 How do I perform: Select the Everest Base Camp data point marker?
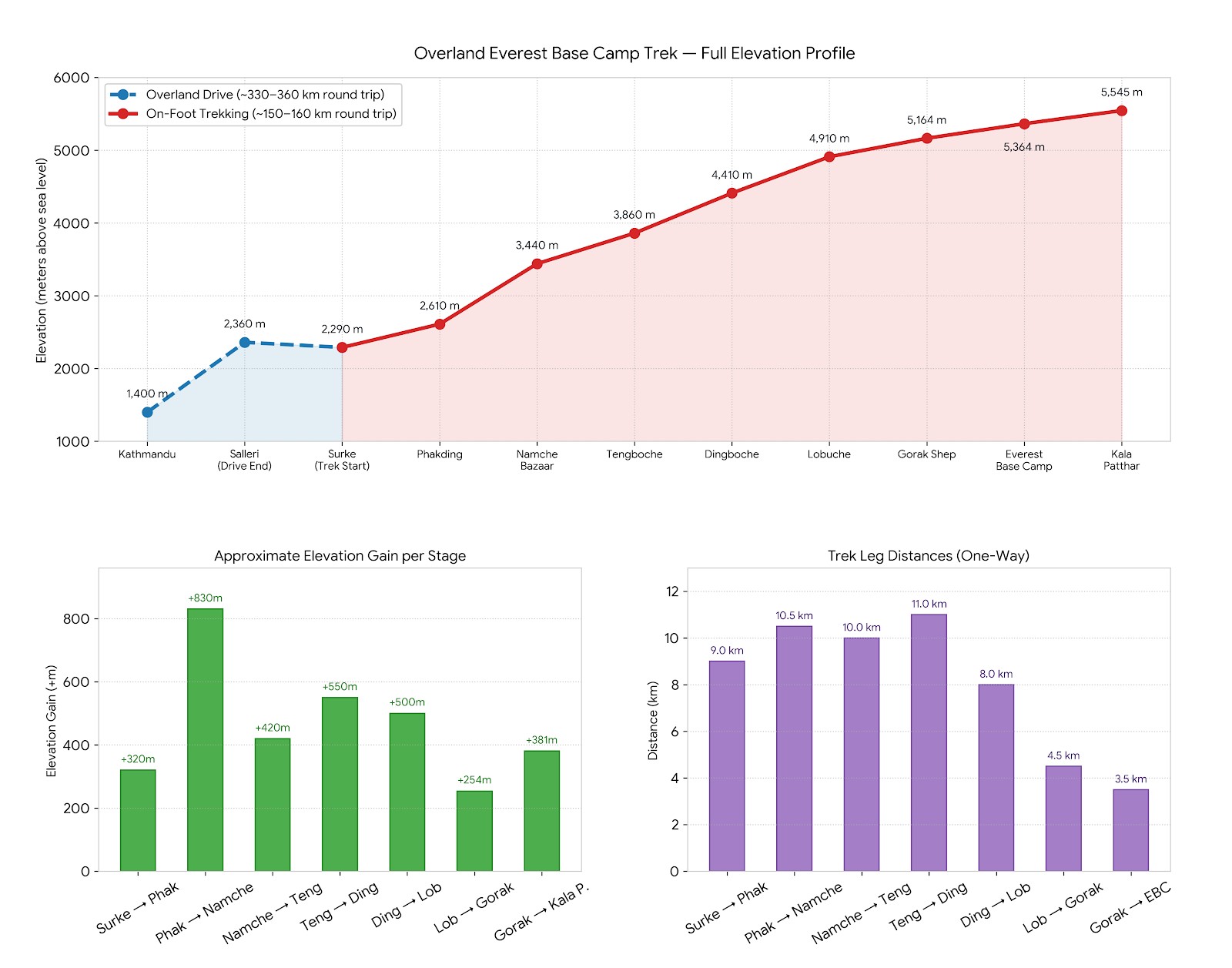click(x=1024, y=124)
